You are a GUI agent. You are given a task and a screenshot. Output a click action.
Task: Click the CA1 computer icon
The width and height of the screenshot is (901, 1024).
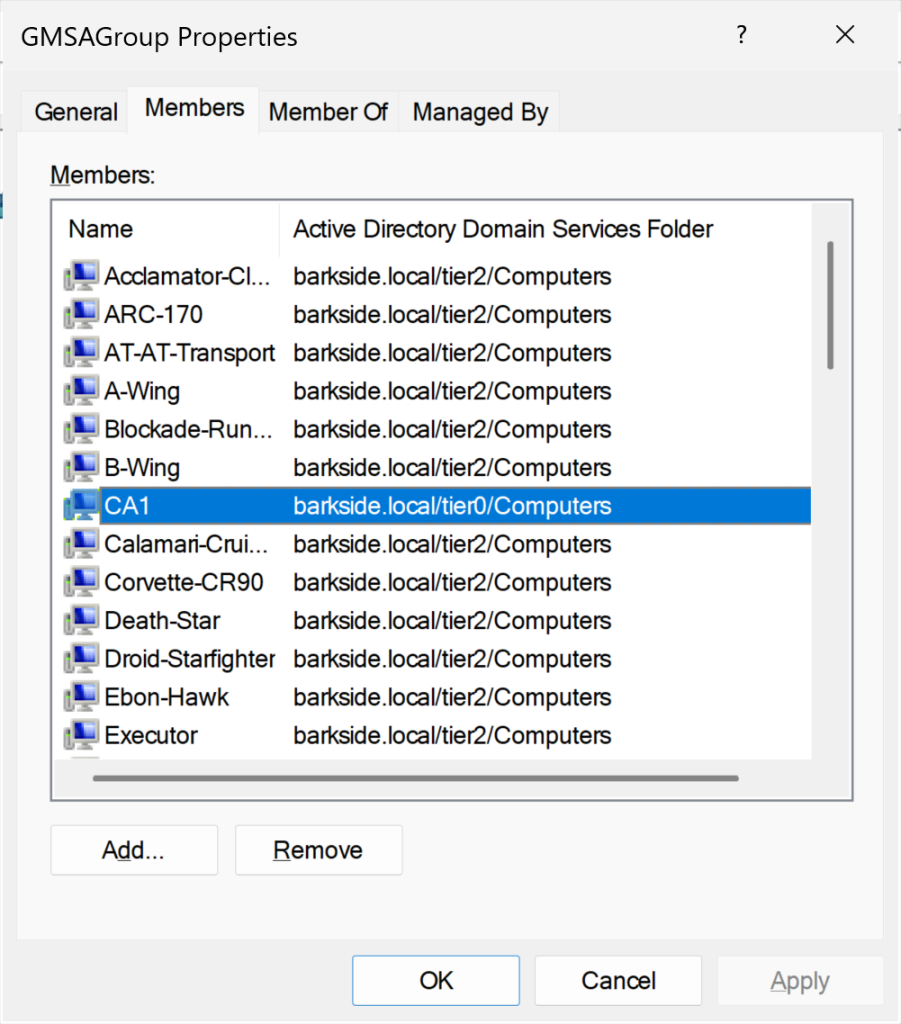(x=81, y=506)
